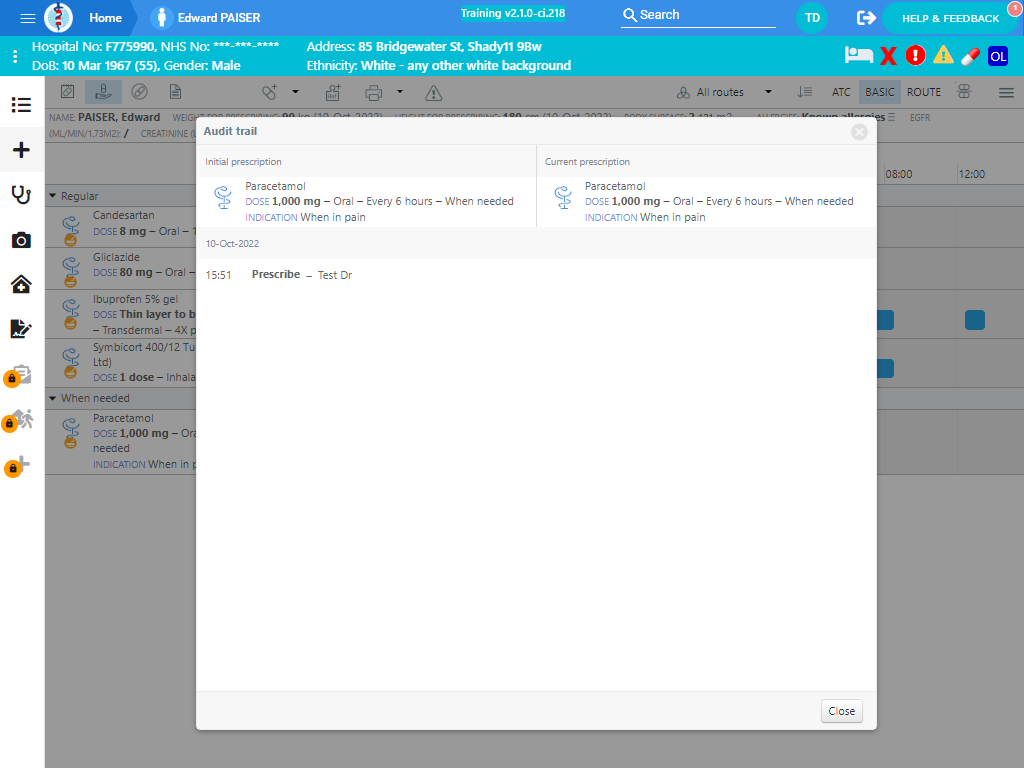This screenshot has height=768, width=1024.
Task: Switch to ATC grouping
Action: [x=841, y=92]
